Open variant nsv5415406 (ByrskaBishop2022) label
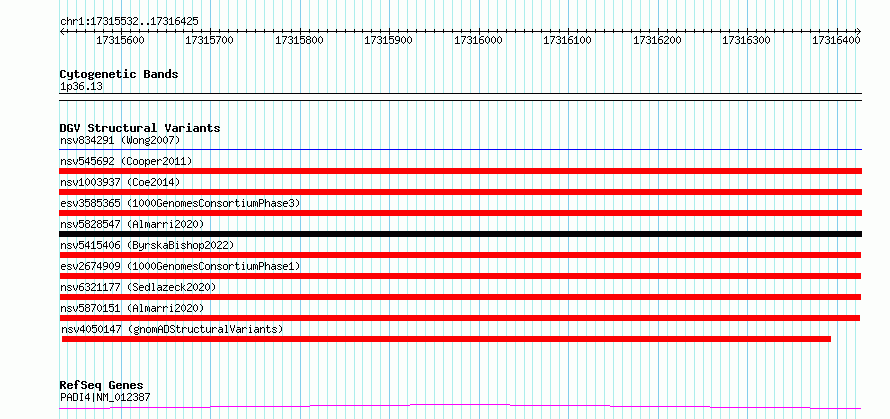The image size is (890, 419). pos(147,245)
